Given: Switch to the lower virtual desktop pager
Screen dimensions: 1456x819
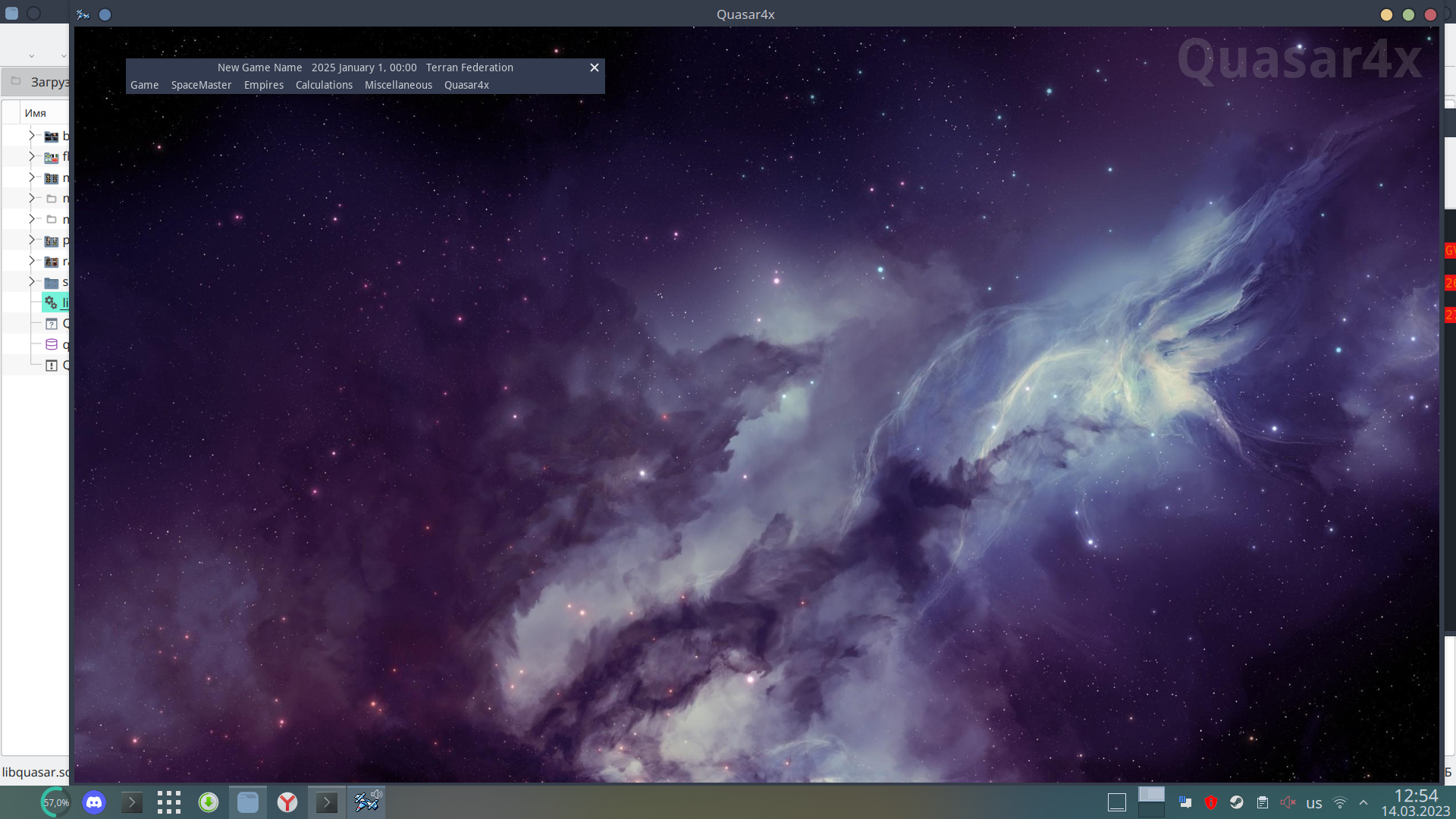Looking at the screenshot, I should [1151, 810].
